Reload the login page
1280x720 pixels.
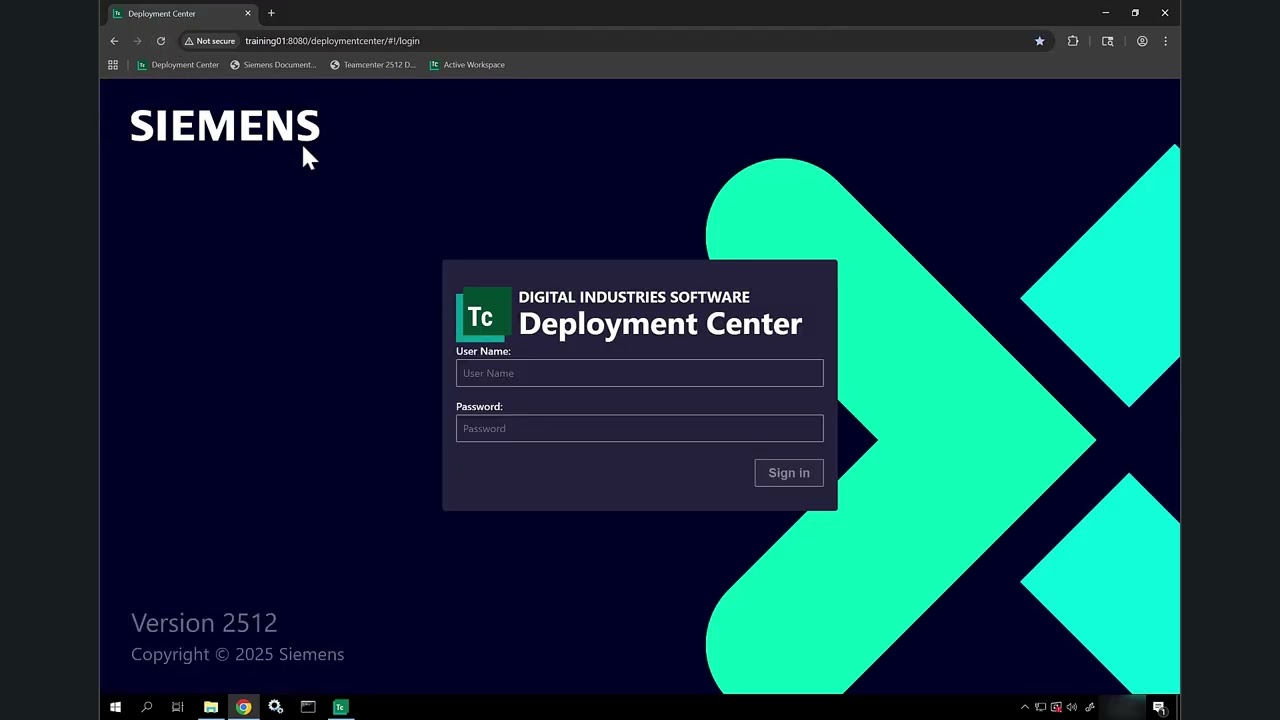click(160, 41)
